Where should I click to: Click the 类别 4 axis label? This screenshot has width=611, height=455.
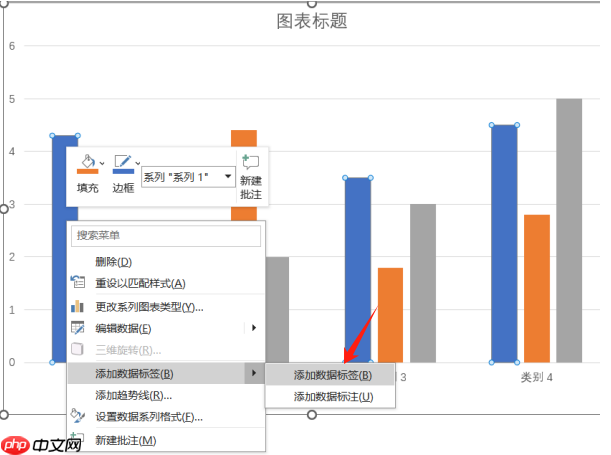(537, 377)
